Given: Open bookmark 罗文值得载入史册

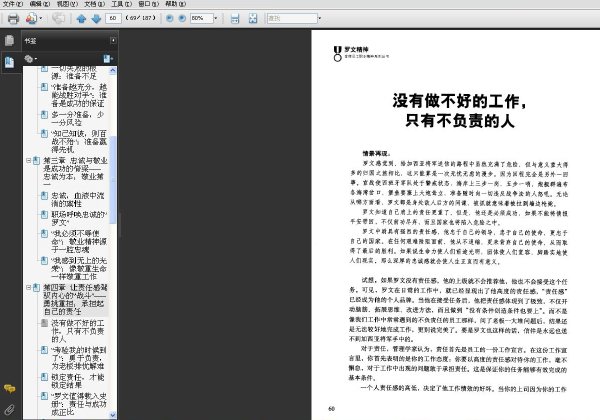Looking at the screenshot, I should [x=79, y=404].
